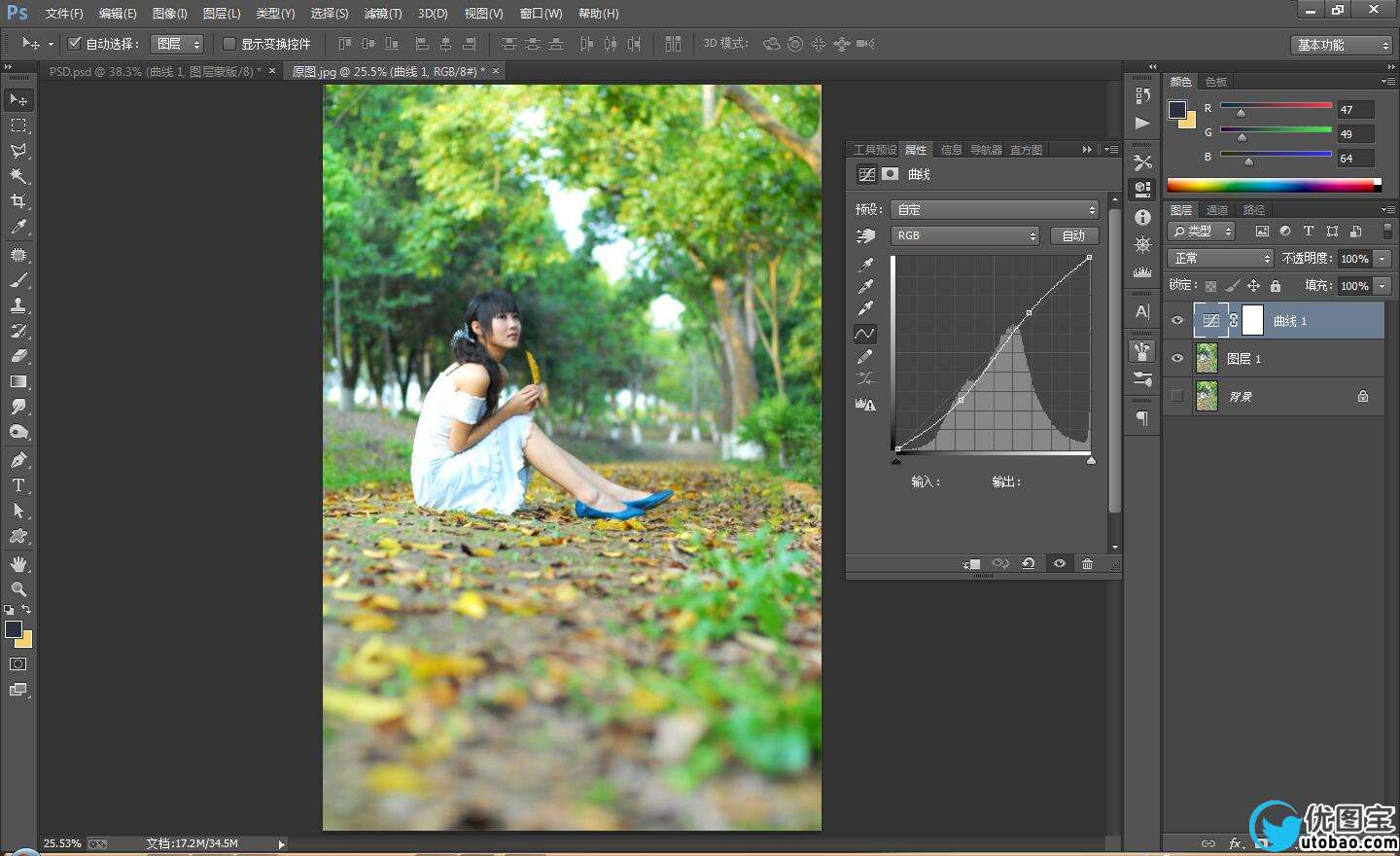The width and height of the screenshot is (1400, 856).
Task: Click the 自动 auto button in Curves
Action: coord(1073,235)
